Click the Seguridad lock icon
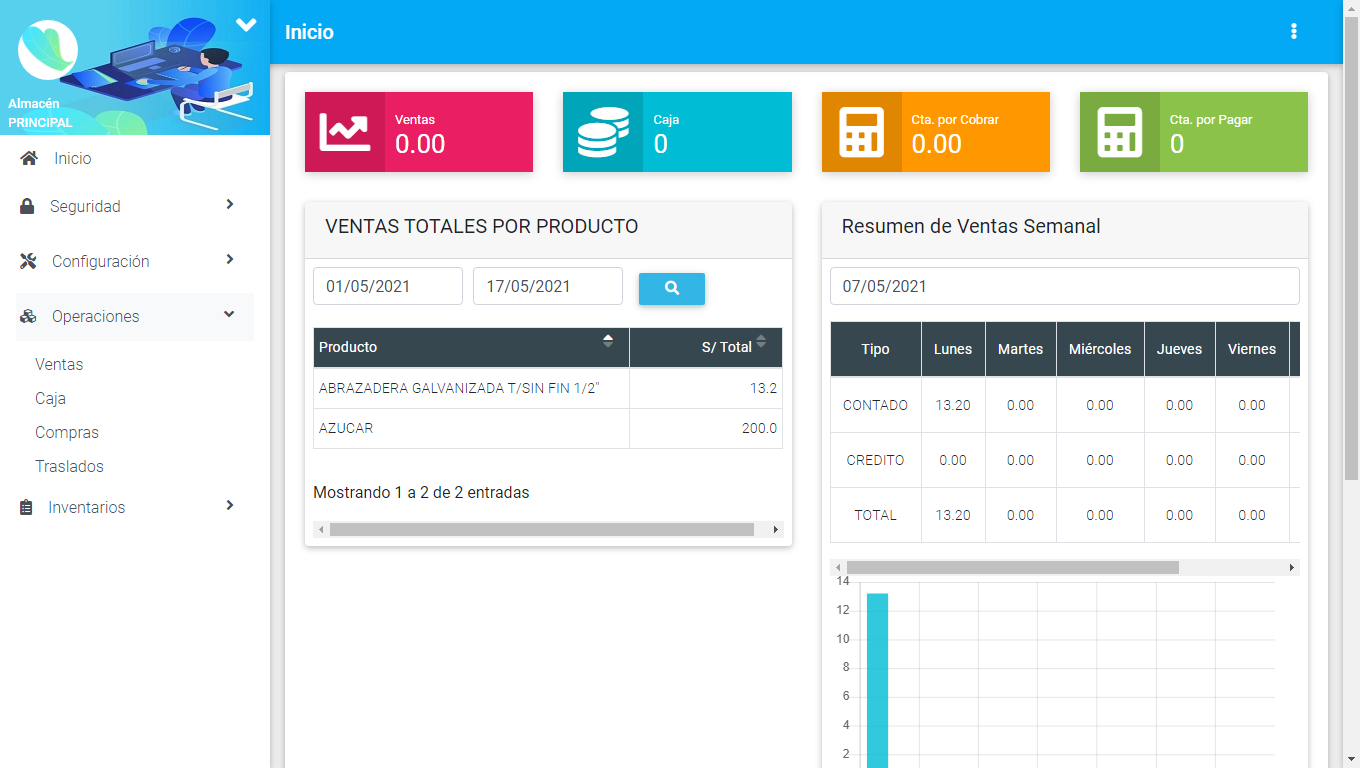This screenshot has height=768, width=1360. coord(28,206)
